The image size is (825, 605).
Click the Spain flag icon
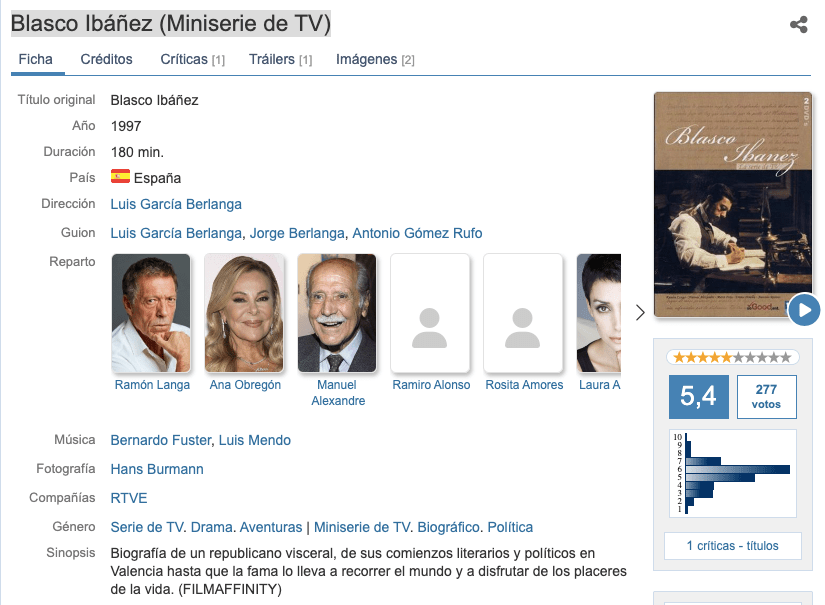[120, 177]
